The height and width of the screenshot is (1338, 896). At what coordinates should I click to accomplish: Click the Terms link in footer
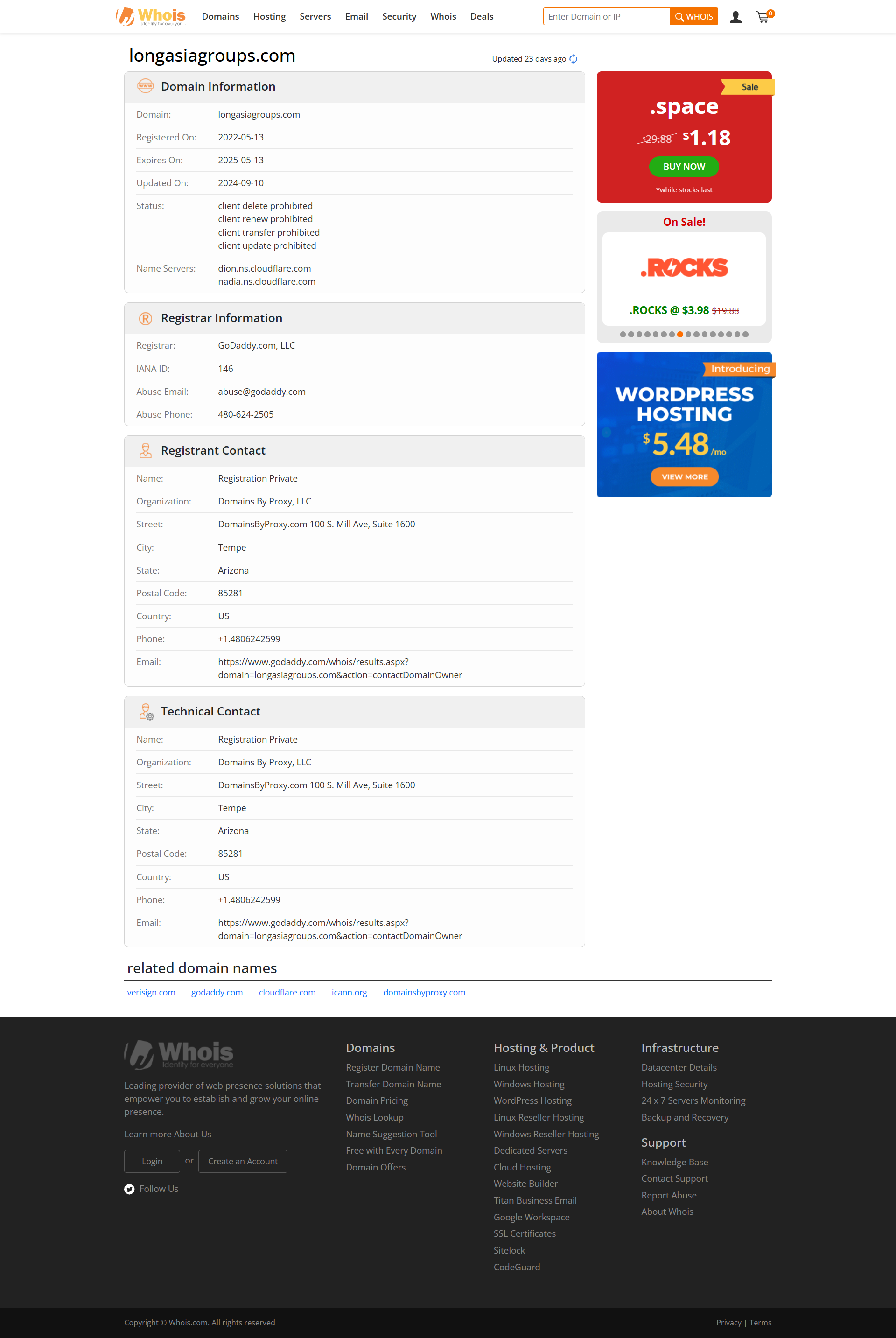(x=761, y=1323)
